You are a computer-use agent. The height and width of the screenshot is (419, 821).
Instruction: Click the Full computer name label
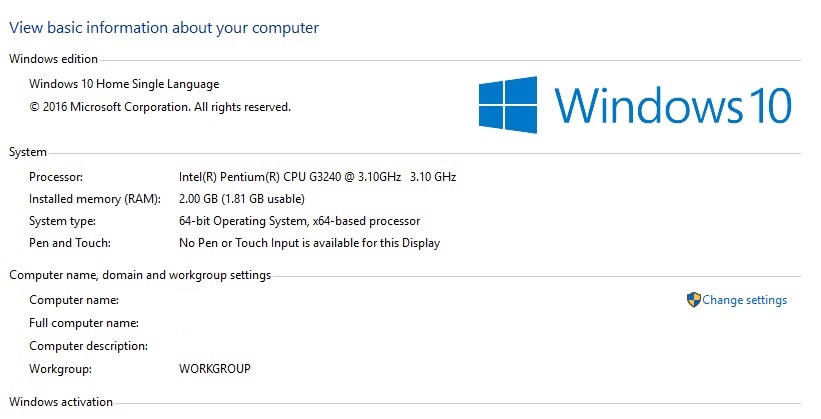(x=84, y=323)
